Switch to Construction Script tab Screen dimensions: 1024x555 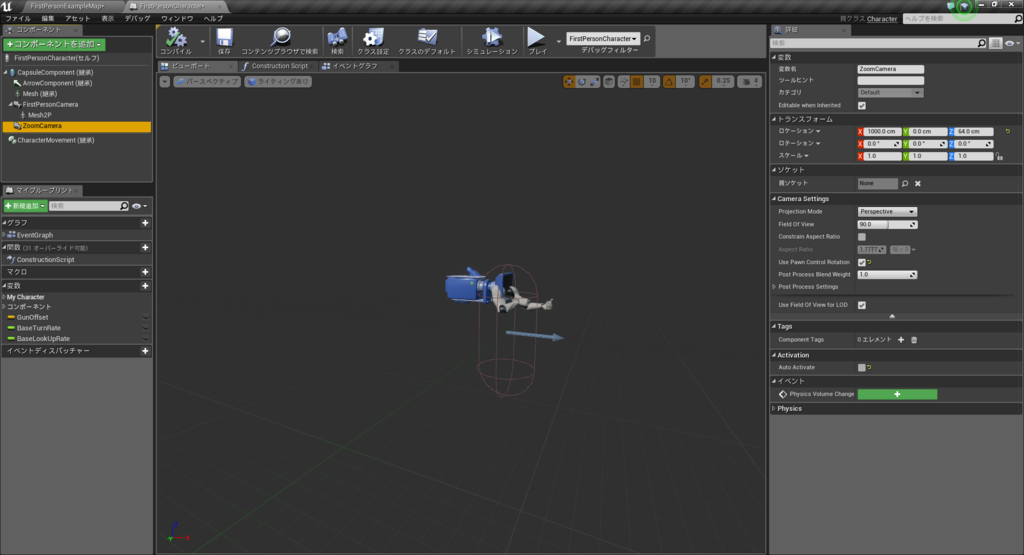pos(279,66)
